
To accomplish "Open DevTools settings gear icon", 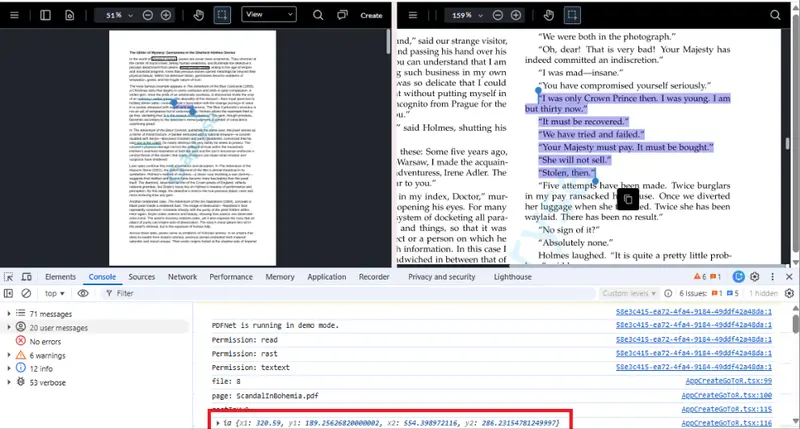I will tap(755, 277).
